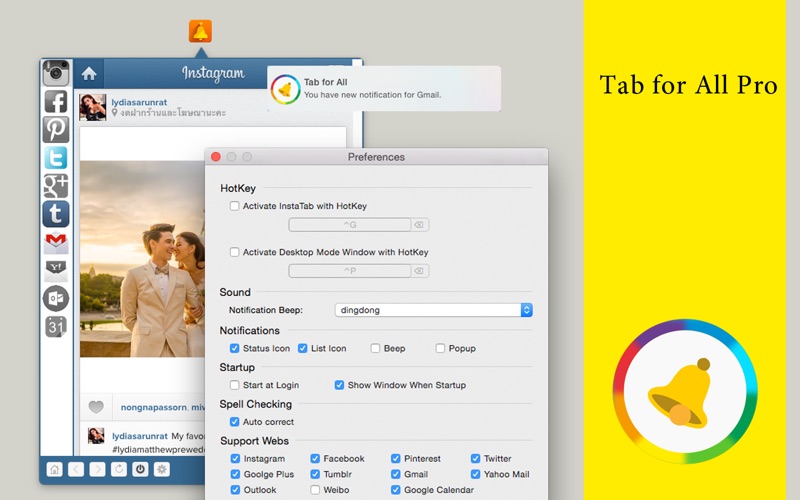Disable Auto correct spell checking

click(x=235, y=422)
